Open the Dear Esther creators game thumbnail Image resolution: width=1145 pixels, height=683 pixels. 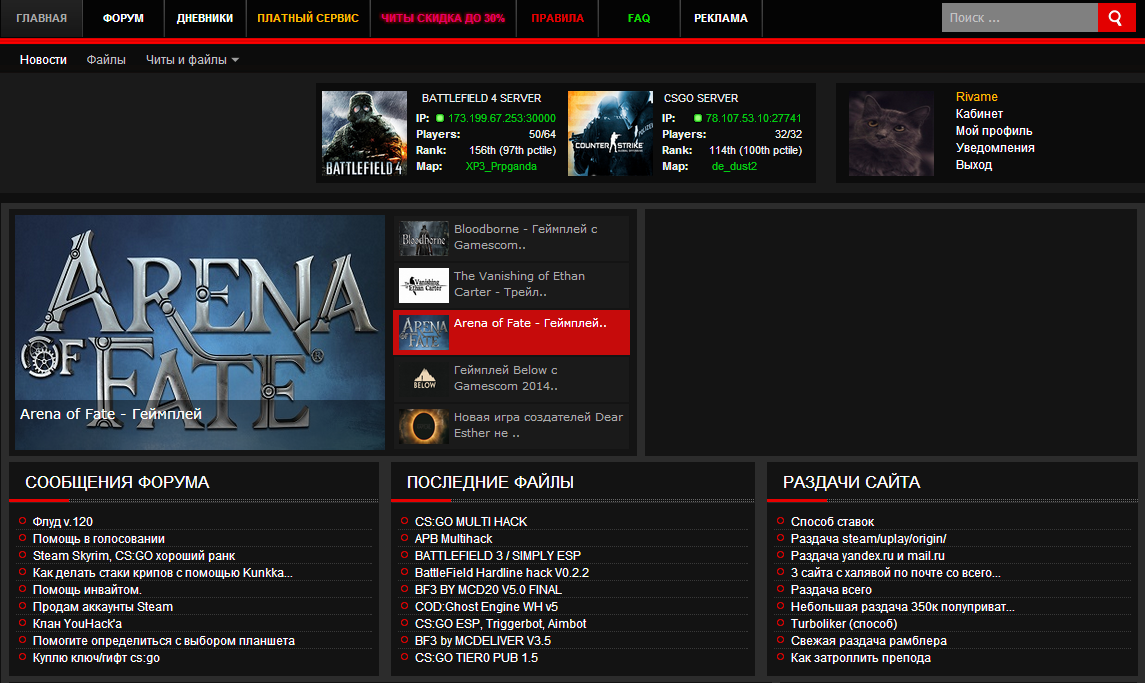(x=424, y=426)
